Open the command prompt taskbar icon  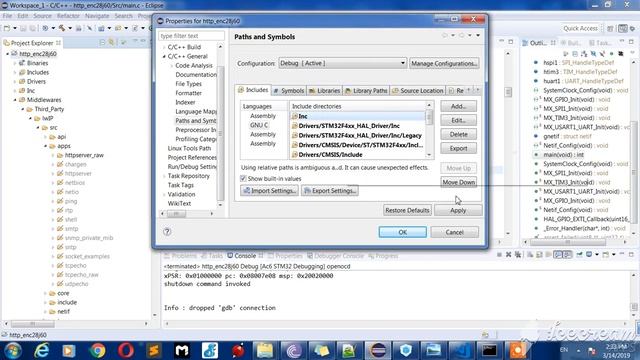coord(489,351)
